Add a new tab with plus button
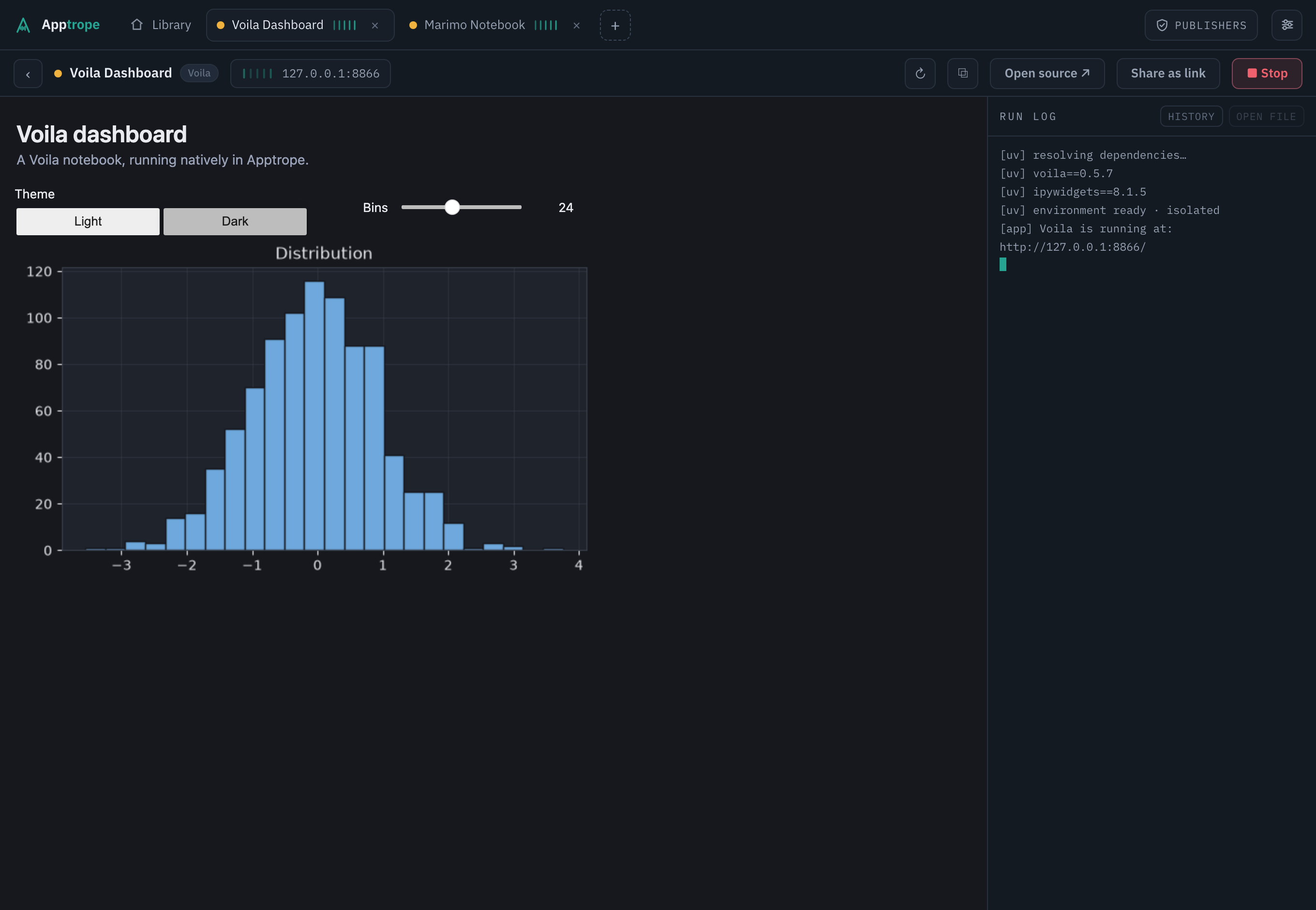This screenshot has height=910, width=1316. [615, 26]
